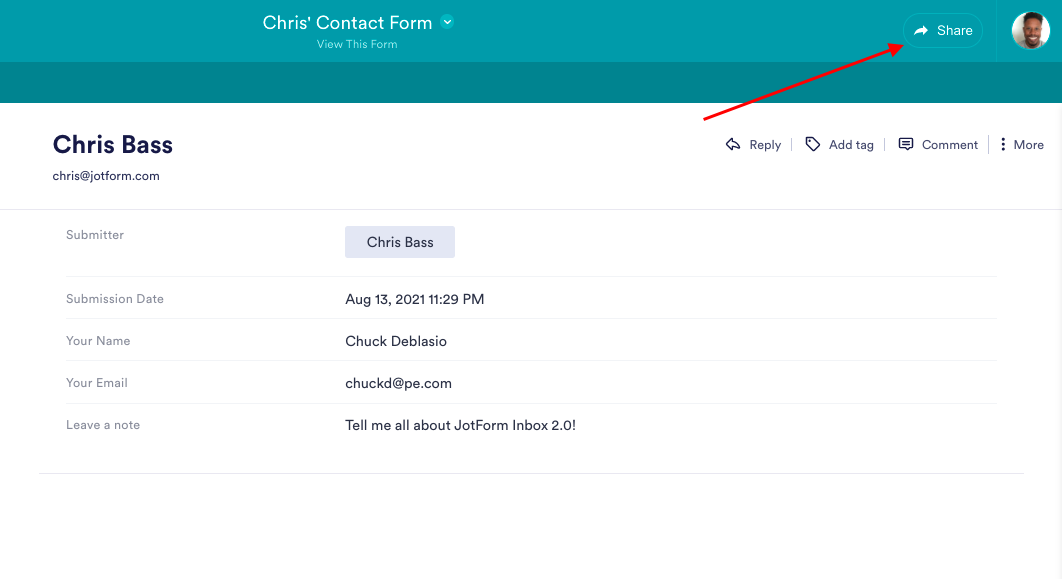Click the Share arrow icon
This screenshot has width=1062, height=579.
pos(921,31)
